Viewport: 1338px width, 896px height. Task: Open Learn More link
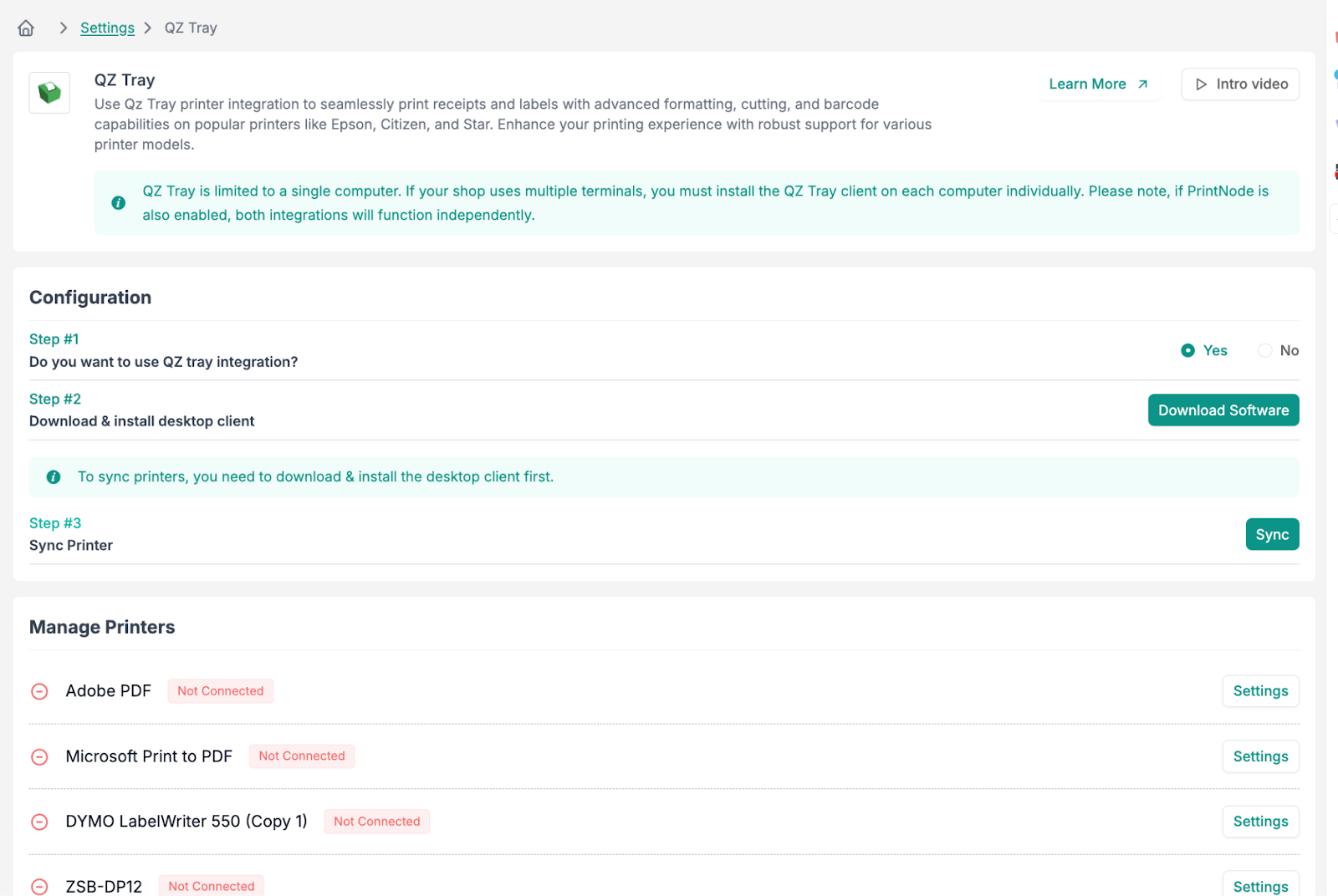[x=1099, y=84]
